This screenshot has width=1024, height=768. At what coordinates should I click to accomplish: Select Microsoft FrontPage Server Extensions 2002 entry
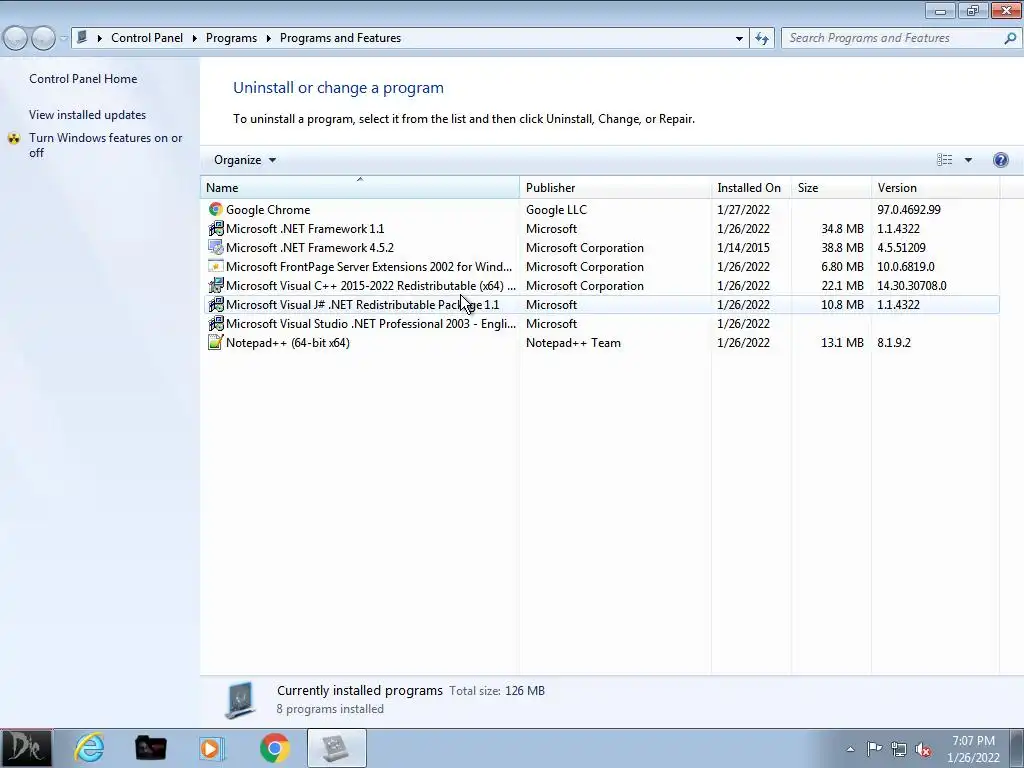point(369,266)
